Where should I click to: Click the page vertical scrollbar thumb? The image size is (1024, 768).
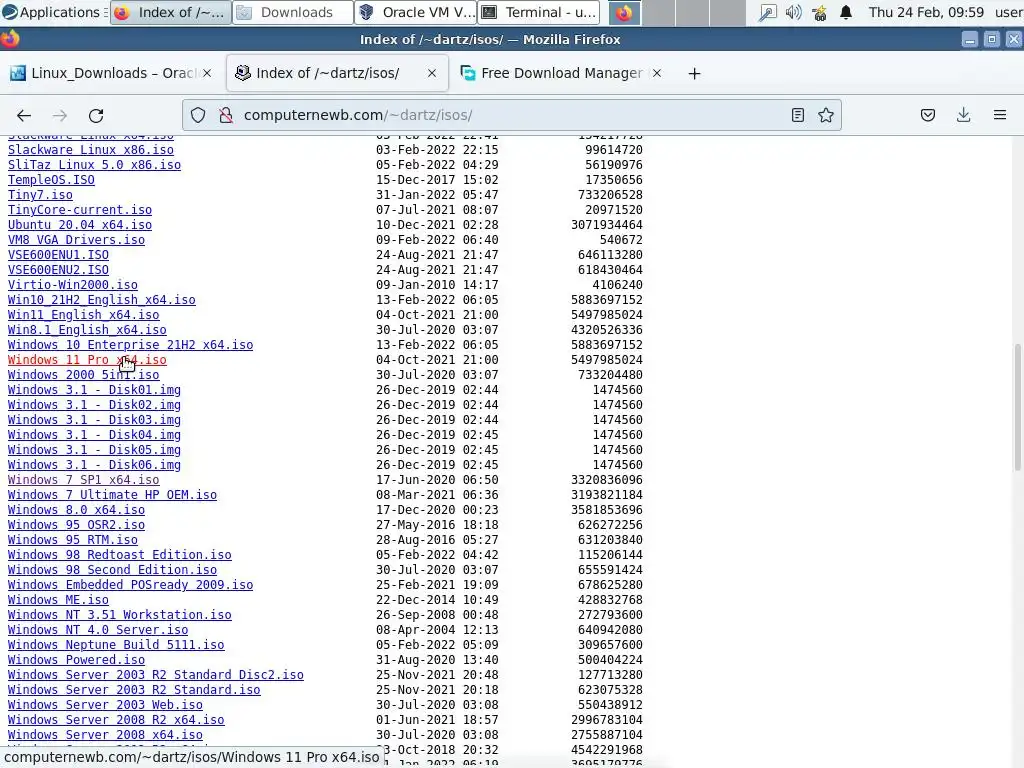[x=1017, y=408]
